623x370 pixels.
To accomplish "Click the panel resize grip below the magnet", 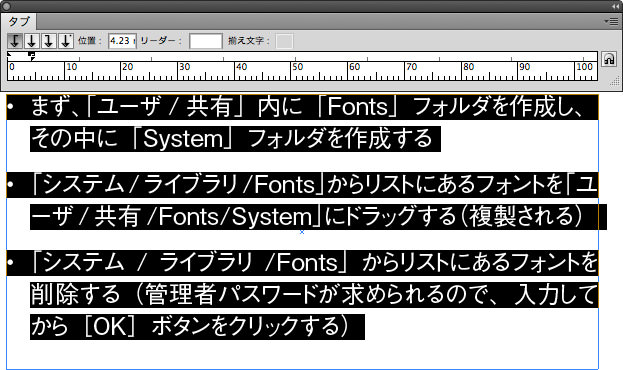I will pyautogui.click(x=614, y=81).
